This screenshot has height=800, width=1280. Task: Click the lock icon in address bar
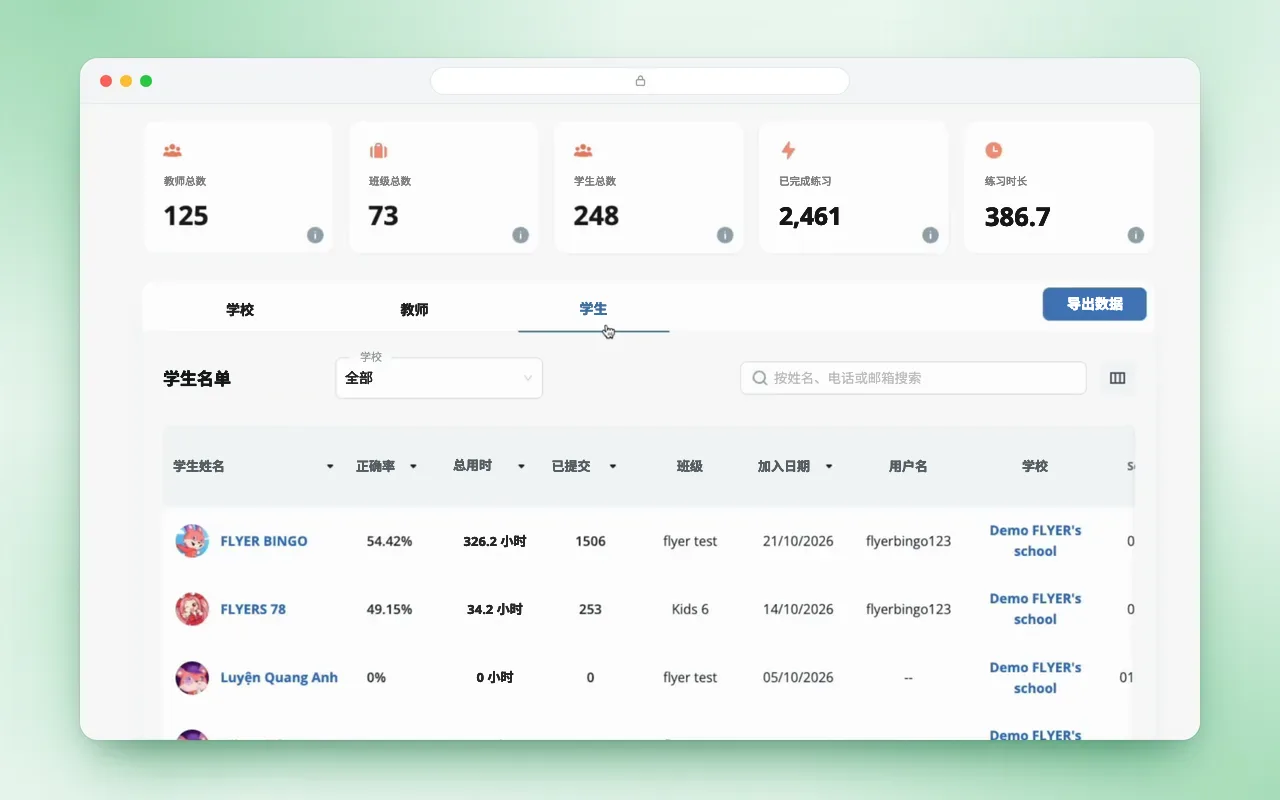pyautogui.click(x=640, y=81)
